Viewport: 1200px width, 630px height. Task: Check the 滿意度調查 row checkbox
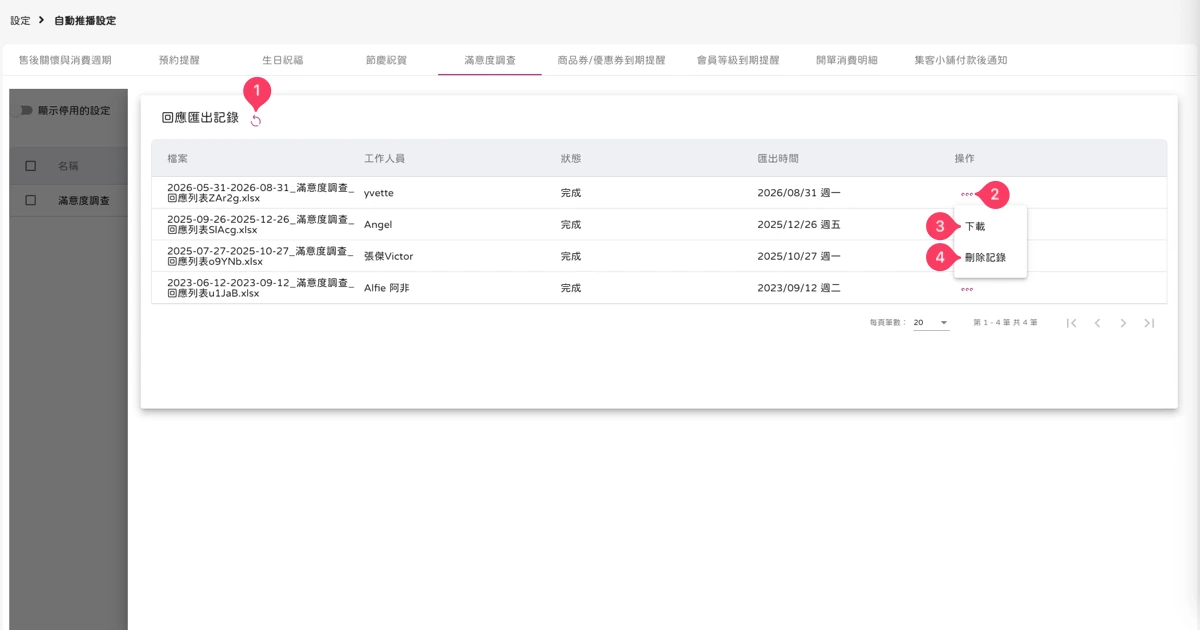click(x=30, y=200)
